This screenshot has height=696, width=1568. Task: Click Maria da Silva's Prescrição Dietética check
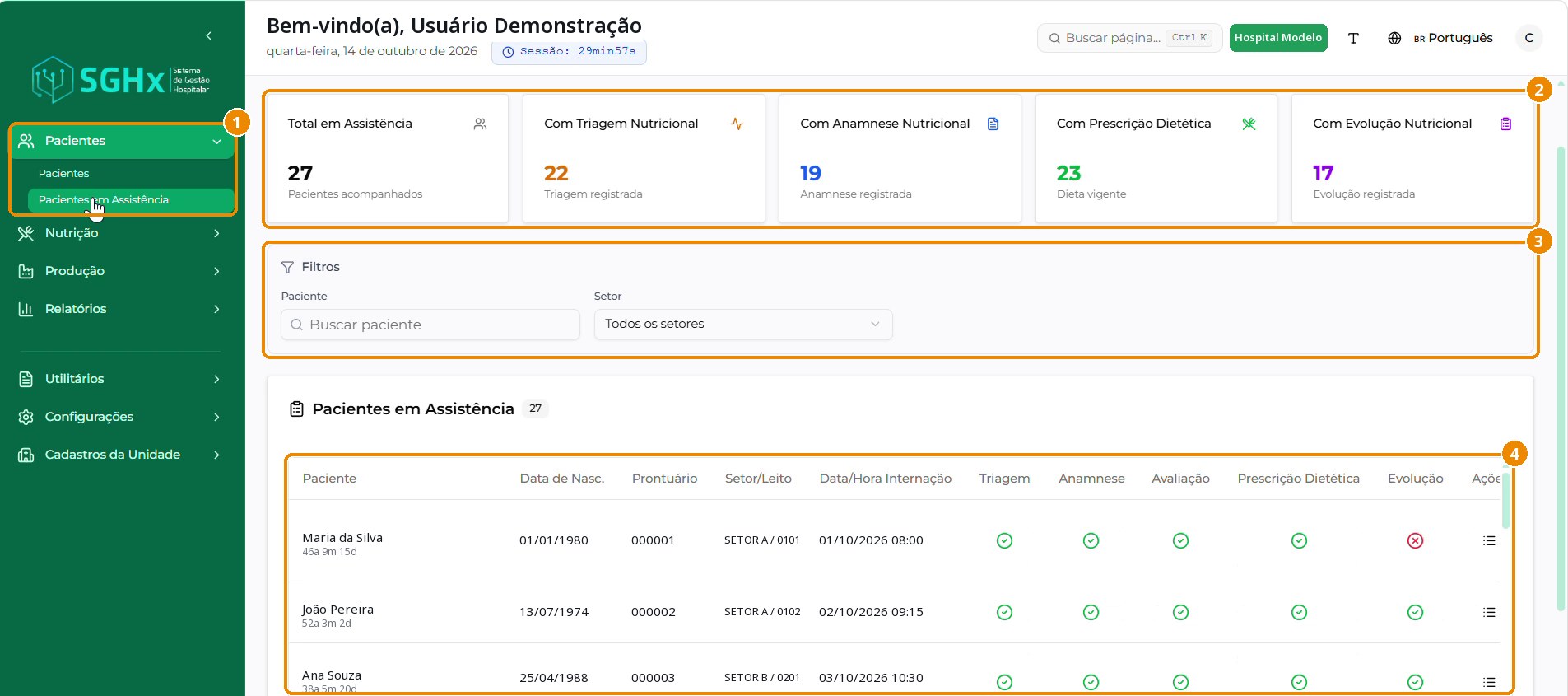click(1299, 540)
